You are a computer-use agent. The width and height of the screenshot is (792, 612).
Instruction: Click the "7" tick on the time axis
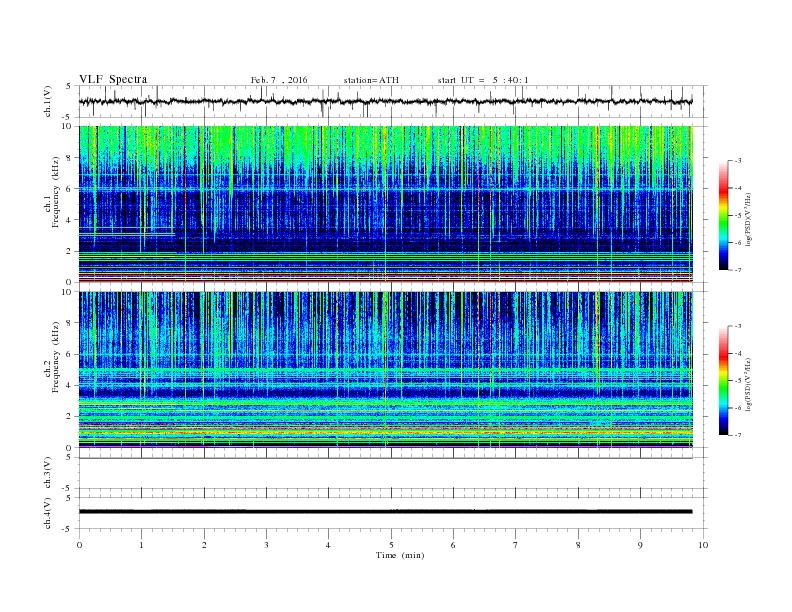pyautogui.click(x=516, y=545)
